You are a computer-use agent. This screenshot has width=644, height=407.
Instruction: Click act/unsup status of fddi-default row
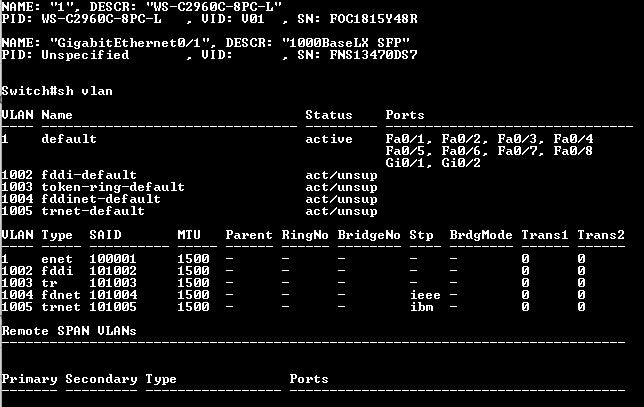[x=341, y=175]
